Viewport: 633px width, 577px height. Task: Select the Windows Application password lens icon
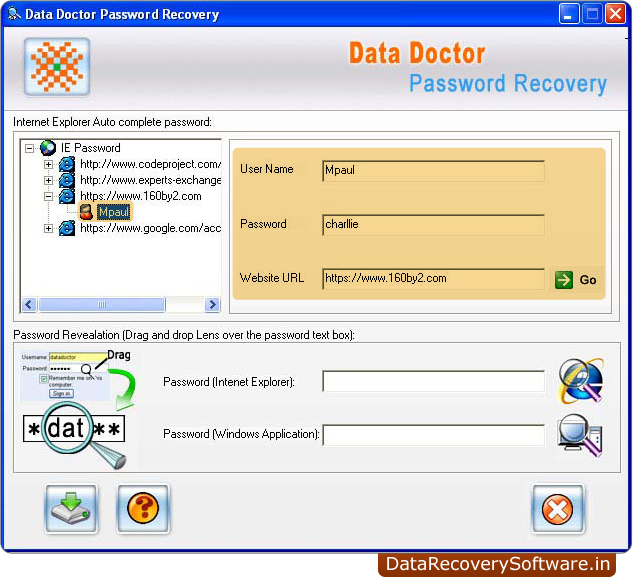(580, 435)
